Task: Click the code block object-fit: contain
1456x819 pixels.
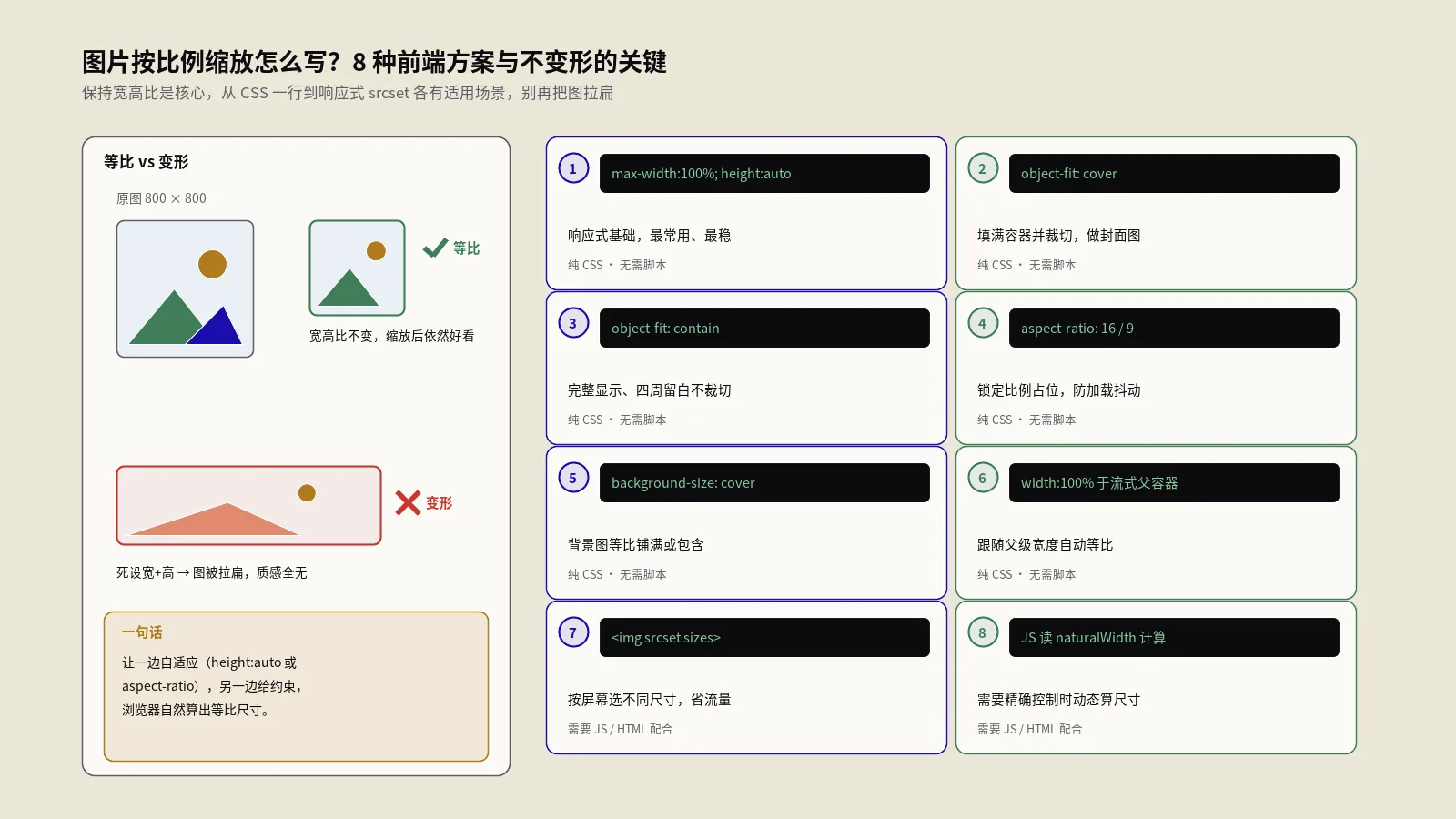Action: click(764, 328)
